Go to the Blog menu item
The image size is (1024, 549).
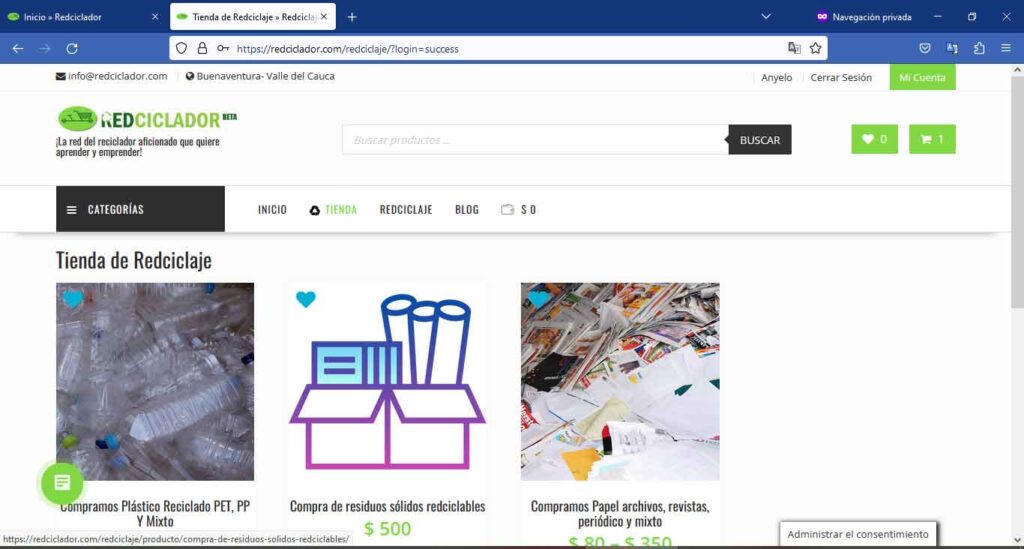coord(466,210)
